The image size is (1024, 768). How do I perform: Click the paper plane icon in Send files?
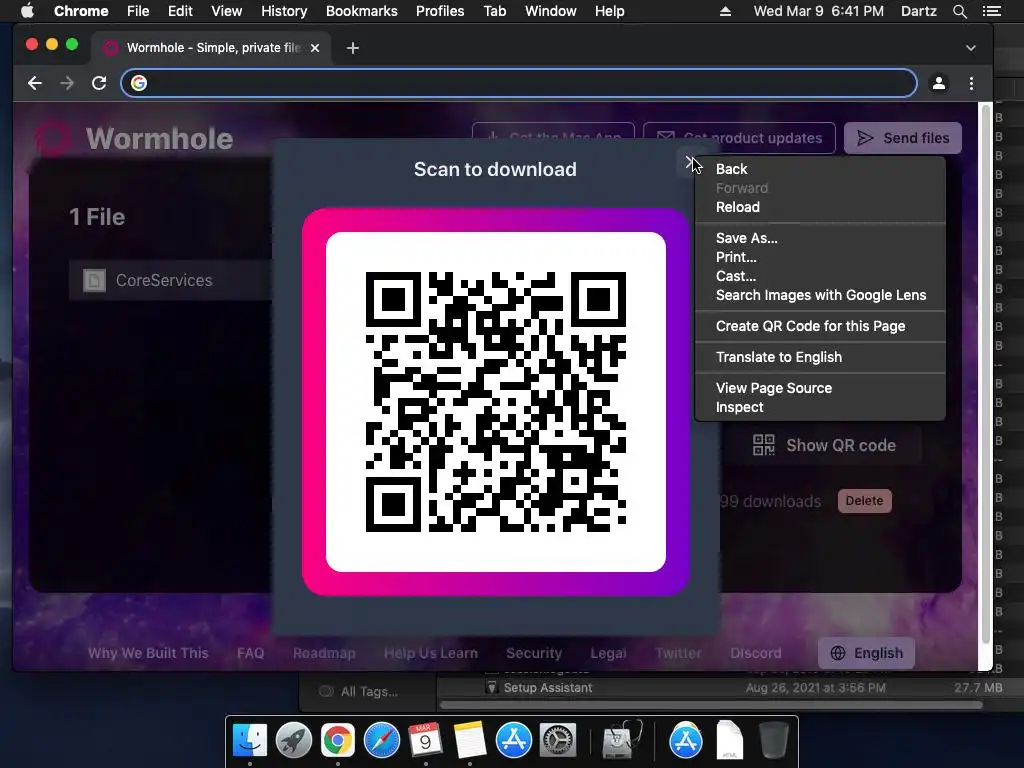pos(865,138)
